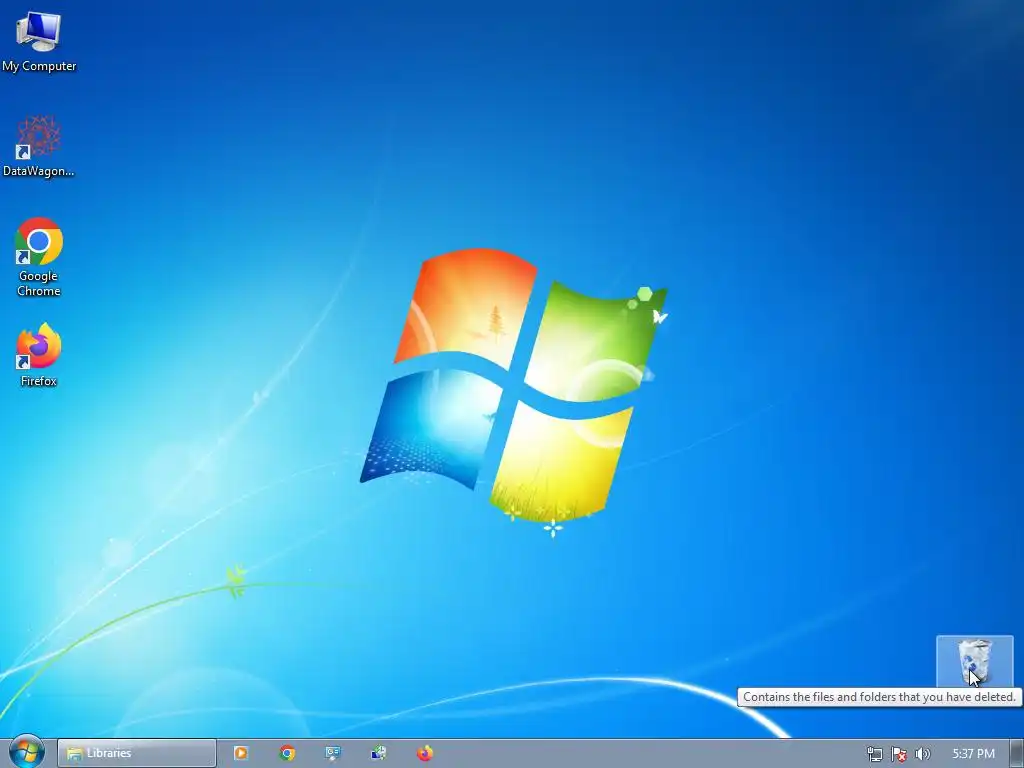Click the Show Desktop strip
This screenshot has width=1024, height=768.
1017,753
